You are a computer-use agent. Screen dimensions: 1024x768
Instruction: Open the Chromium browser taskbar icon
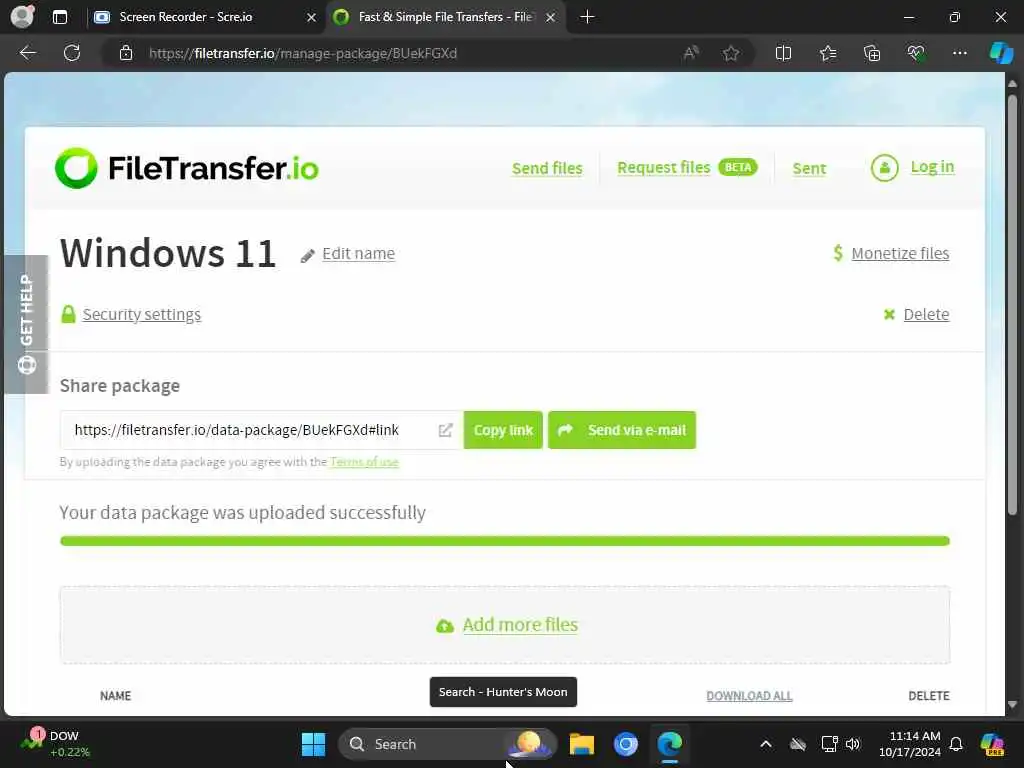626,744
